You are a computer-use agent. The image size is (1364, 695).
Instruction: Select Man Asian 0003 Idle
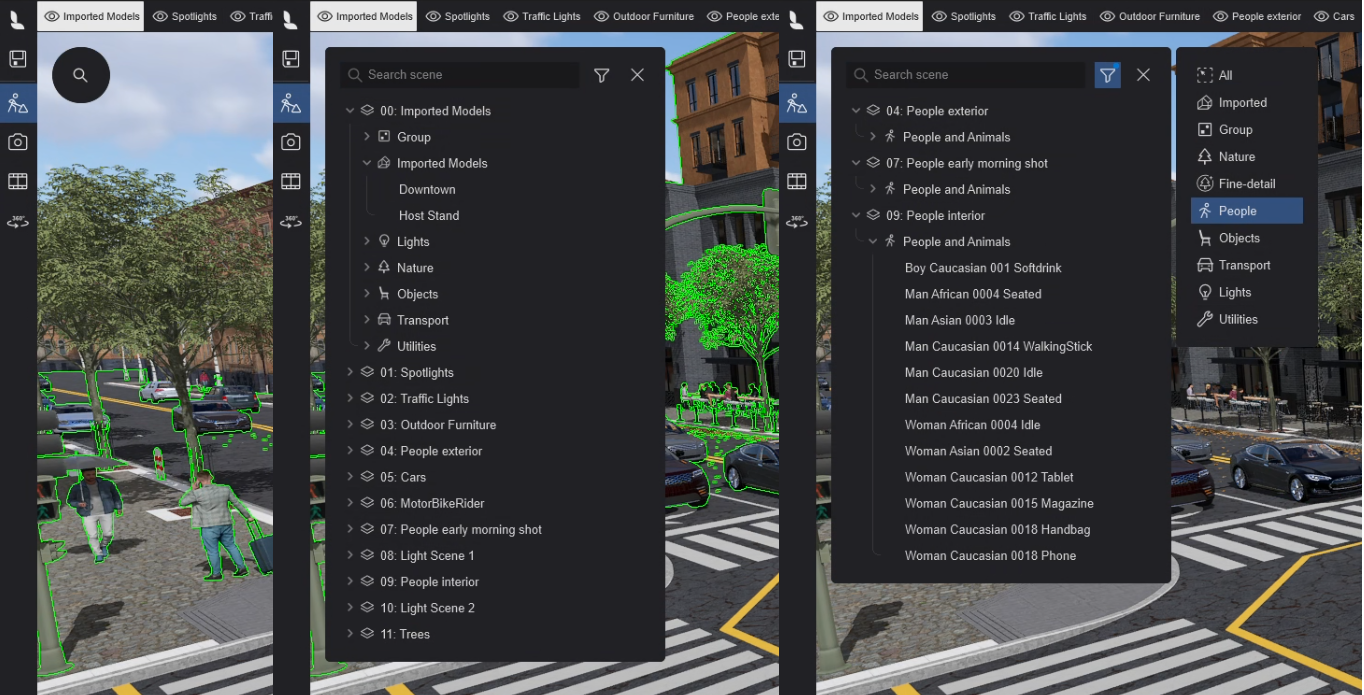point(959,320)
